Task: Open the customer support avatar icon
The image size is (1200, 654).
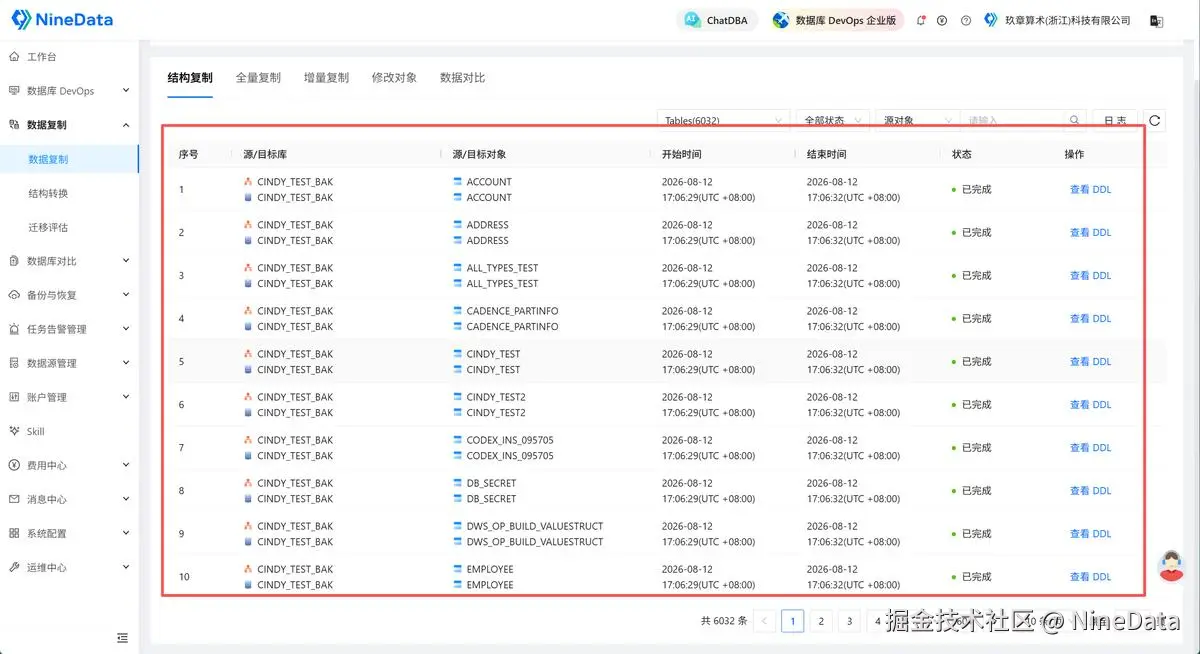Action: [x=1171, y=566]
